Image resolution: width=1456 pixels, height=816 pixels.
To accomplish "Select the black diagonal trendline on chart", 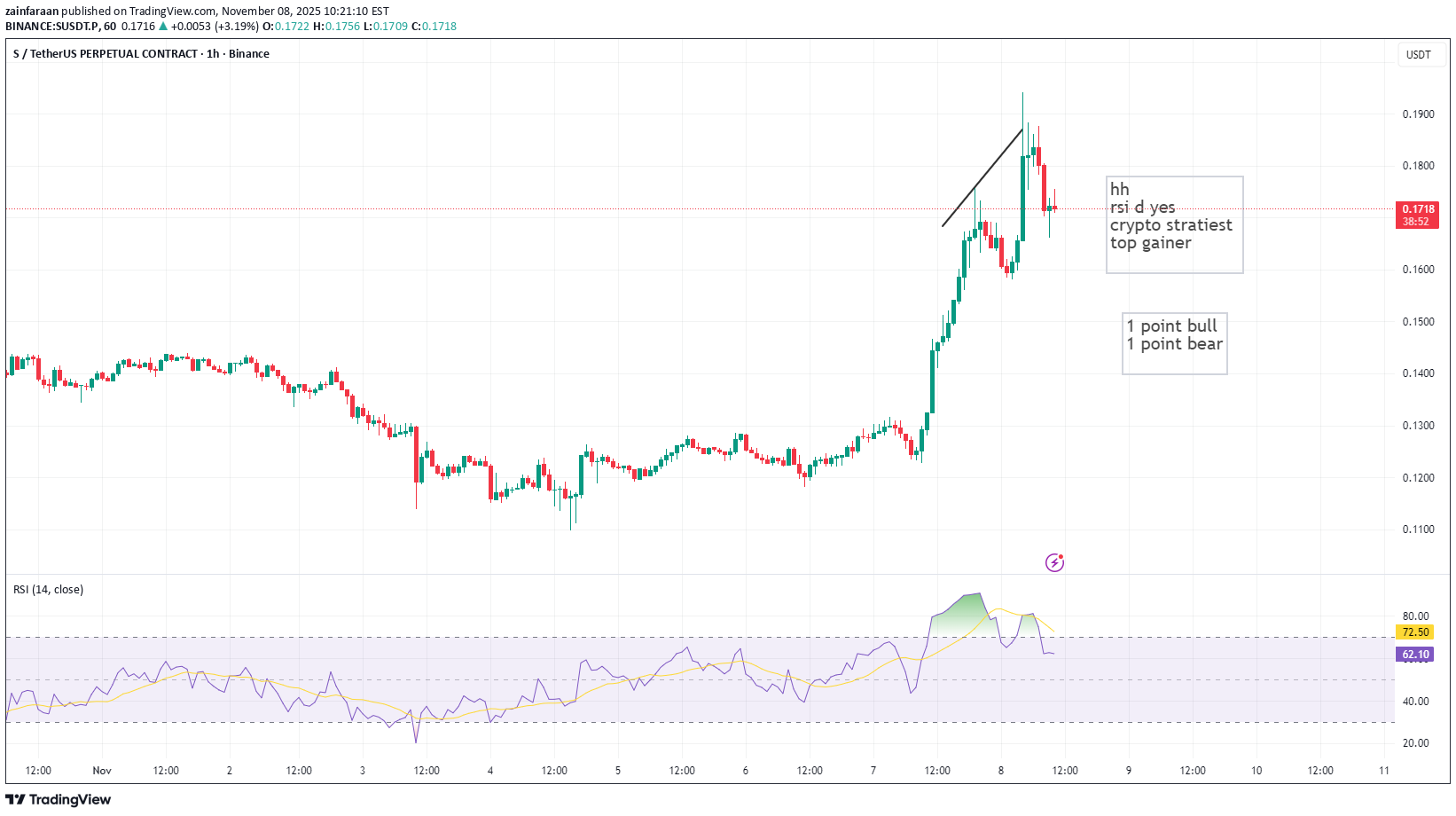I will (x=982, y=178).
